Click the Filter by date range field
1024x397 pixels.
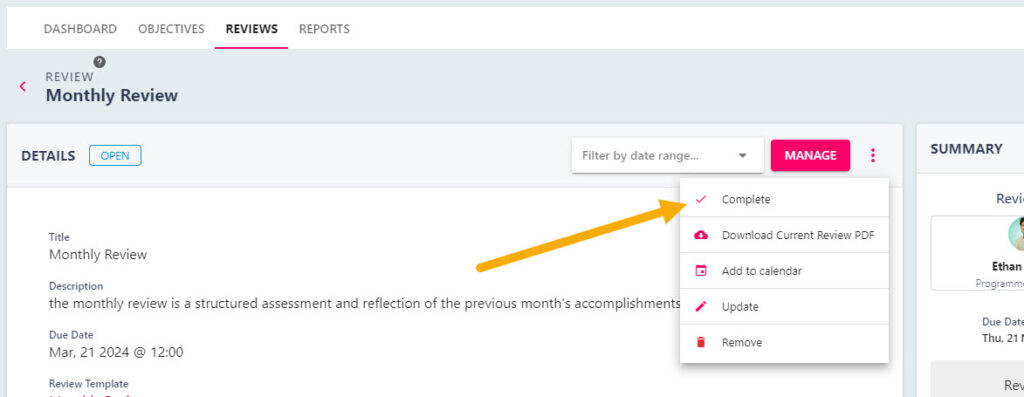pos(667,155)
